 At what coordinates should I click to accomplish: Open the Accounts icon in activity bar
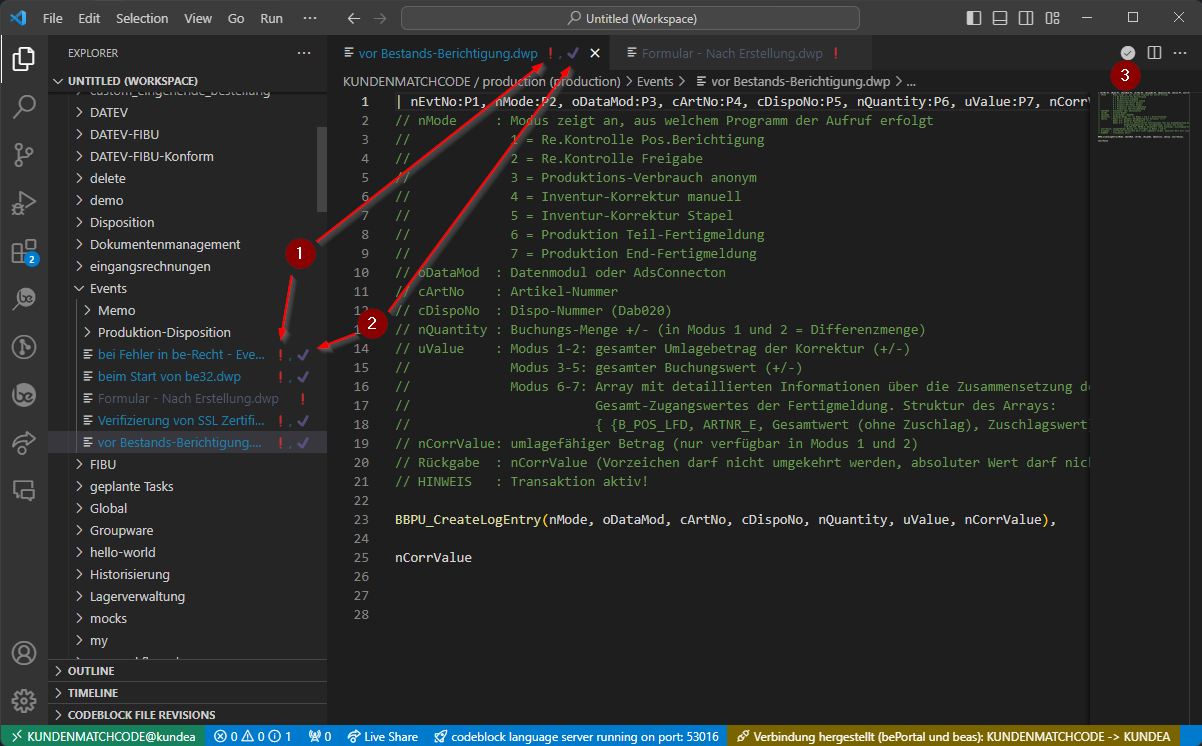point(23,653)
